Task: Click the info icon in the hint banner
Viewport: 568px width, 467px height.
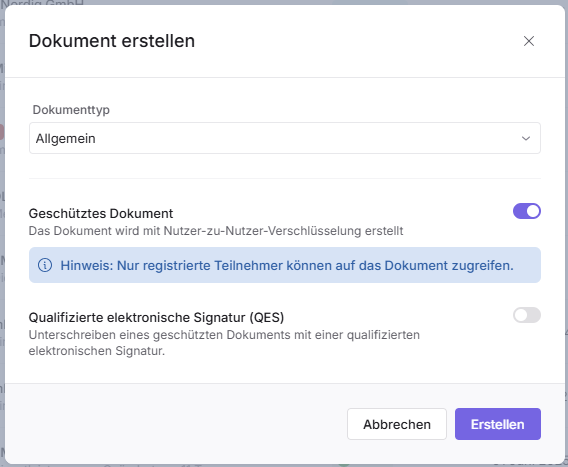Action: 45,265
